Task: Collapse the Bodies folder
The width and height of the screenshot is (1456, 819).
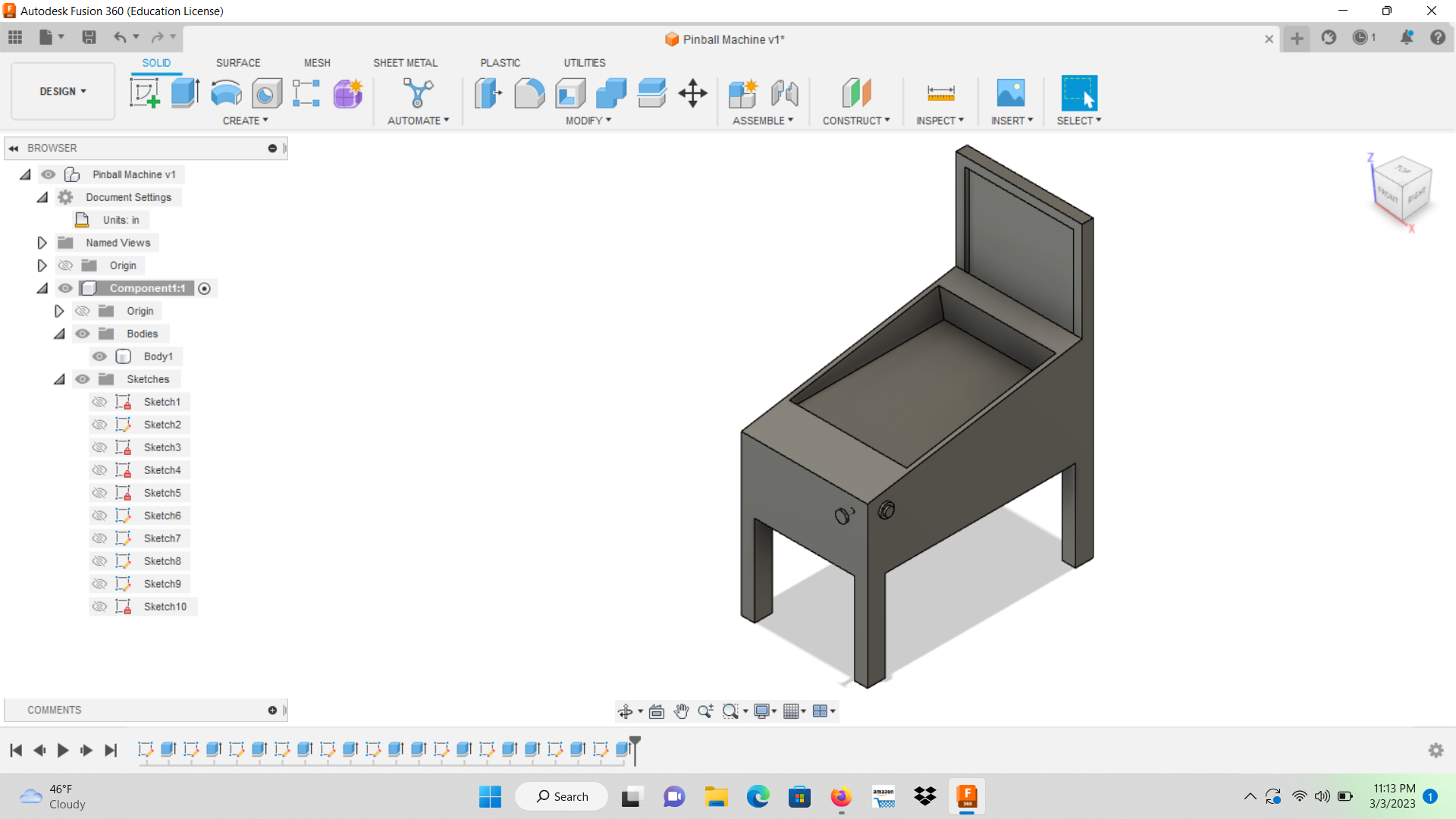Action: click(x=59, y=334)
